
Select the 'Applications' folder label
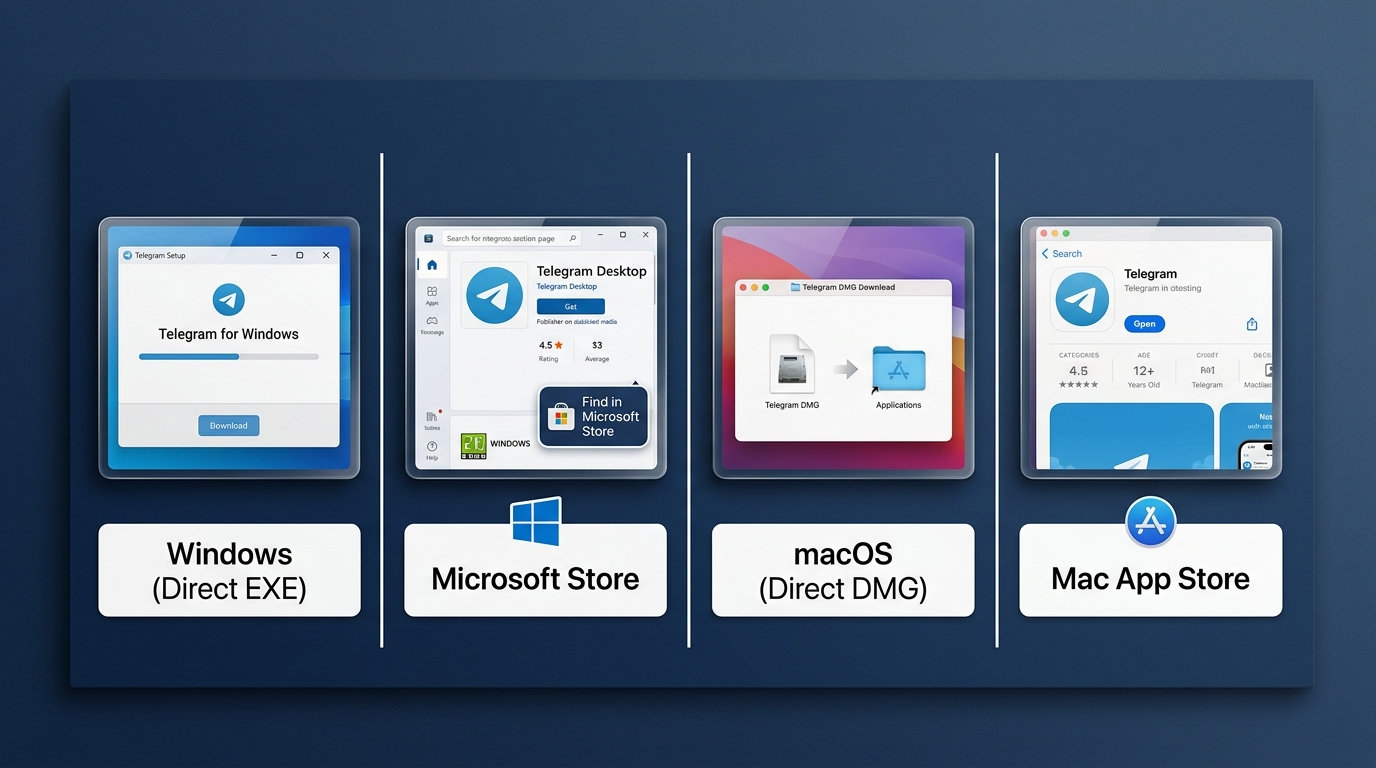898,405
